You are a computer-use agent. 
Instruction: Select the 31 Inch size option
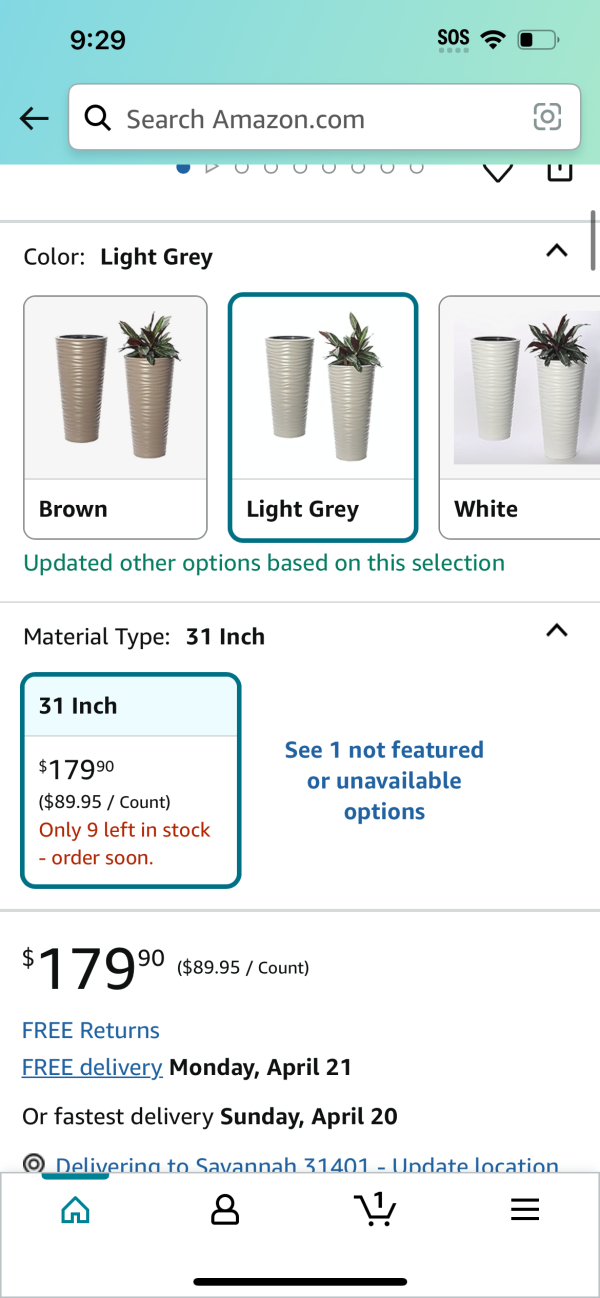tap(131, 780)
